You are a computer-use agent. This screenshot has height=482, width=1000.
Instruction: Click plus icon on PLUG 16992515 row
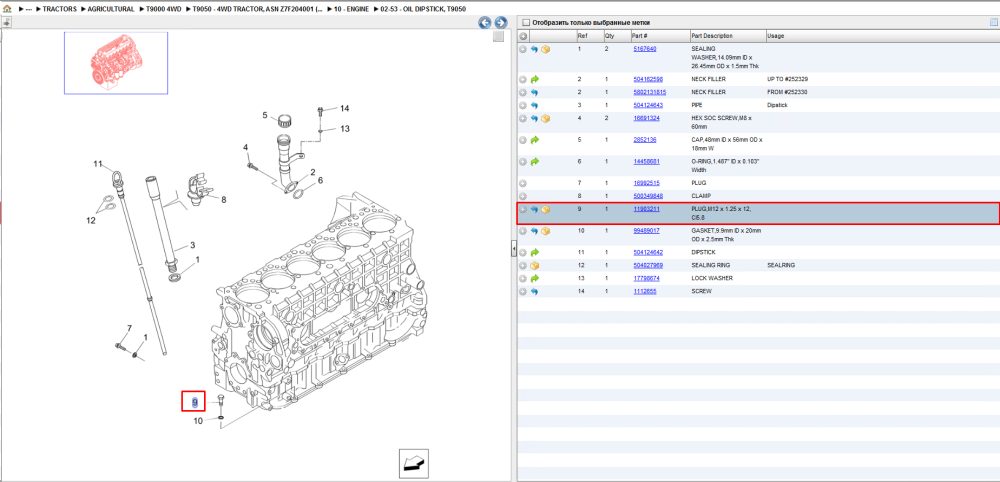pos(523,183)
